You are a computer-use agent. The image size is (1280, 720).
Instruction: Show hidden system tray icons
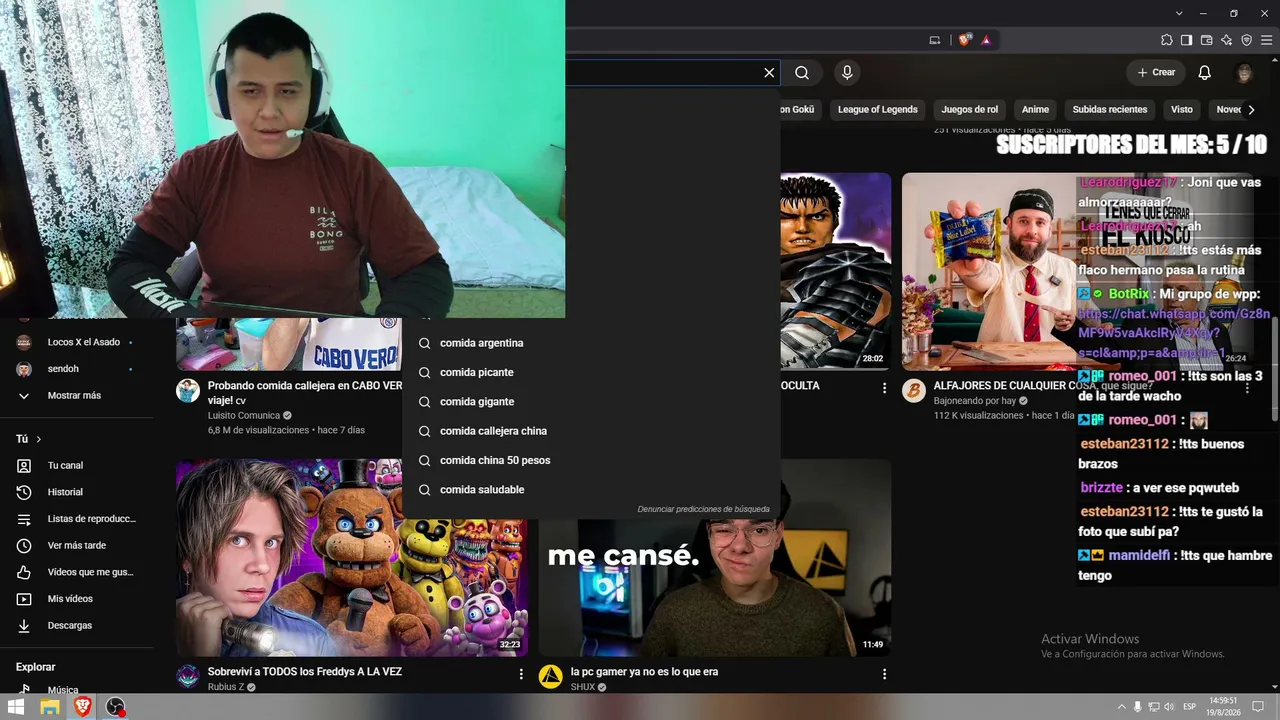coord(1121,707)
